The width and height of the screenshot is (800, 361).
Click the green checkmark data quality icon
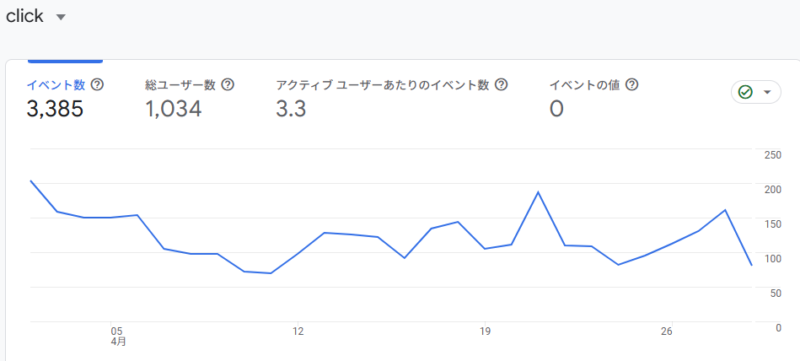pos(745,92)
